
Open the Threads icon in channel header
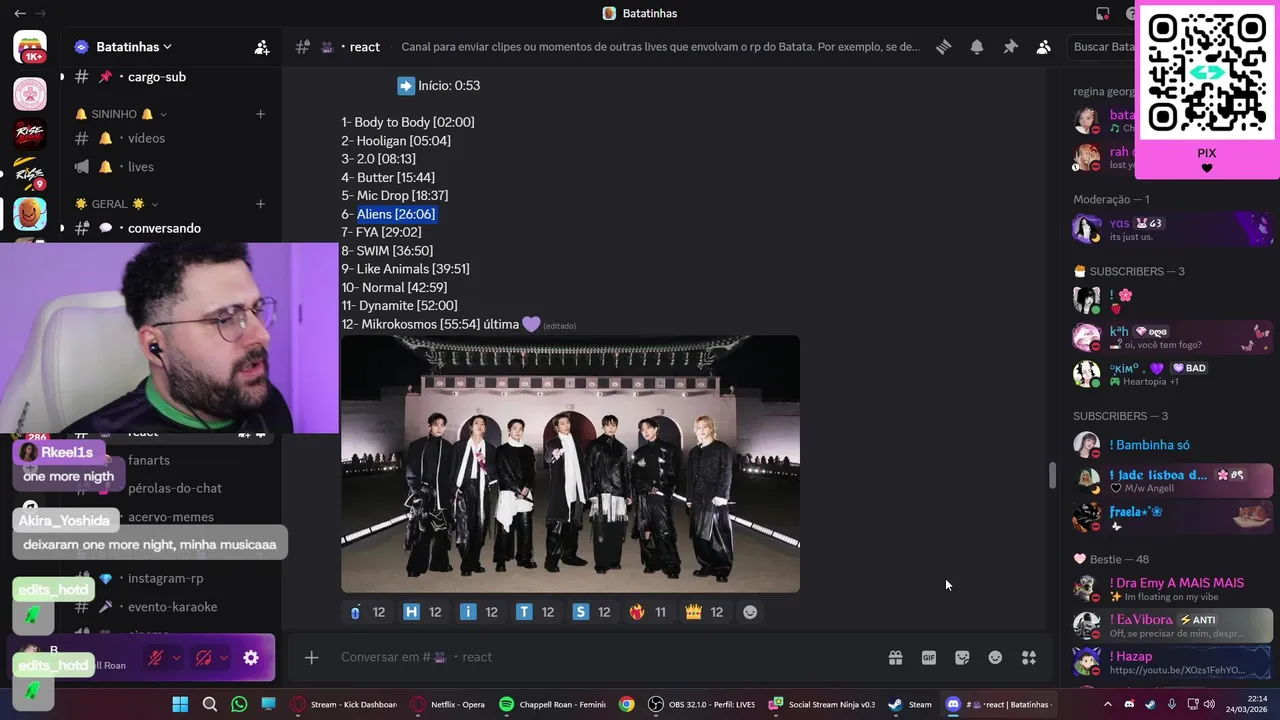coord(943,47)
